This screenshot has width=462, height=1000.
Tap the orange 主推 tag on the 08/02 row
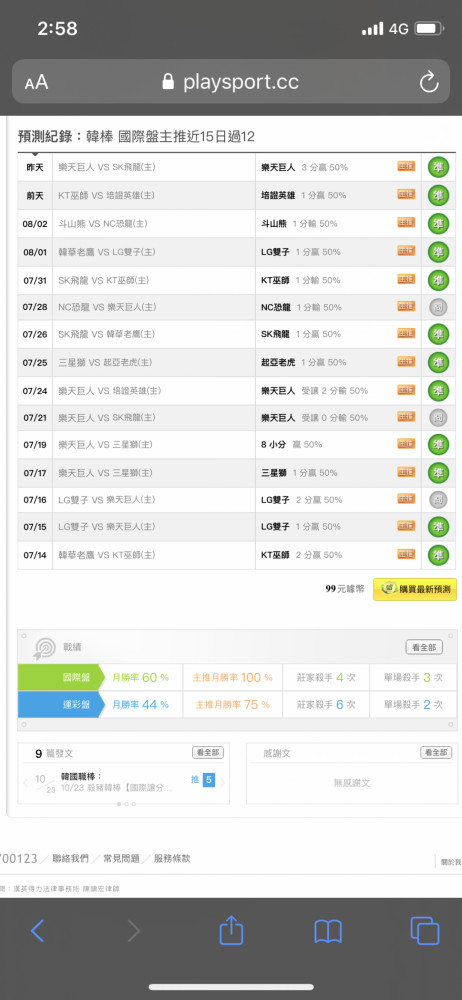click(x=406, y=223)
